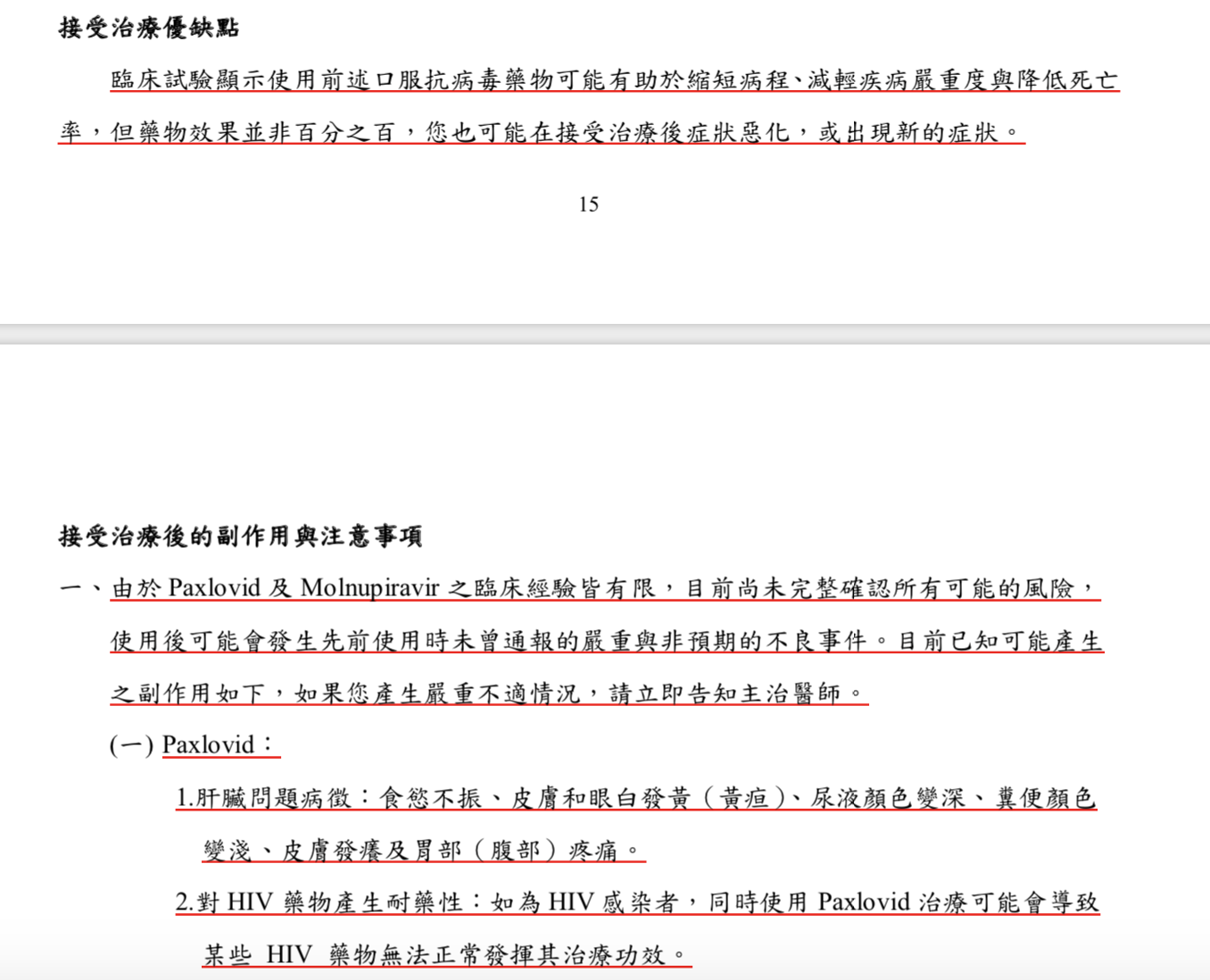Click the text 1.肝臟問題病徵
The image size is (1210, 980).
(x=265, y=798)
